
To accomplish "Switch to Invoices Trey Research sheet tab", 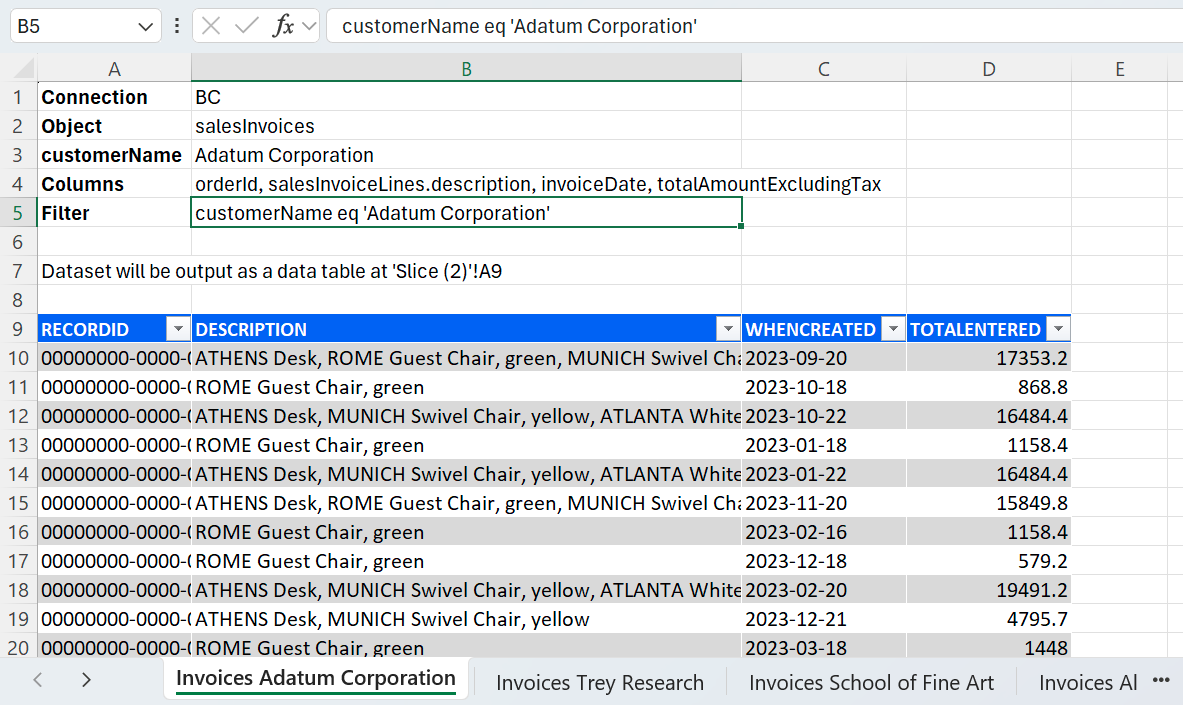I will tap(600, 683).
